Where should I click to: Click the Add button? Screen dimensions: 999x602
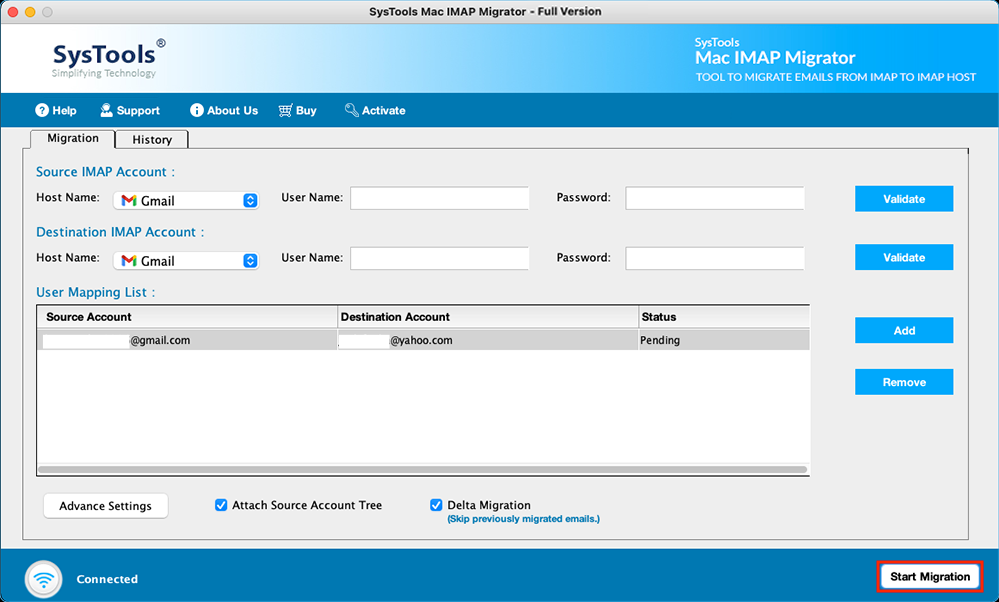(x=904, y=330)
